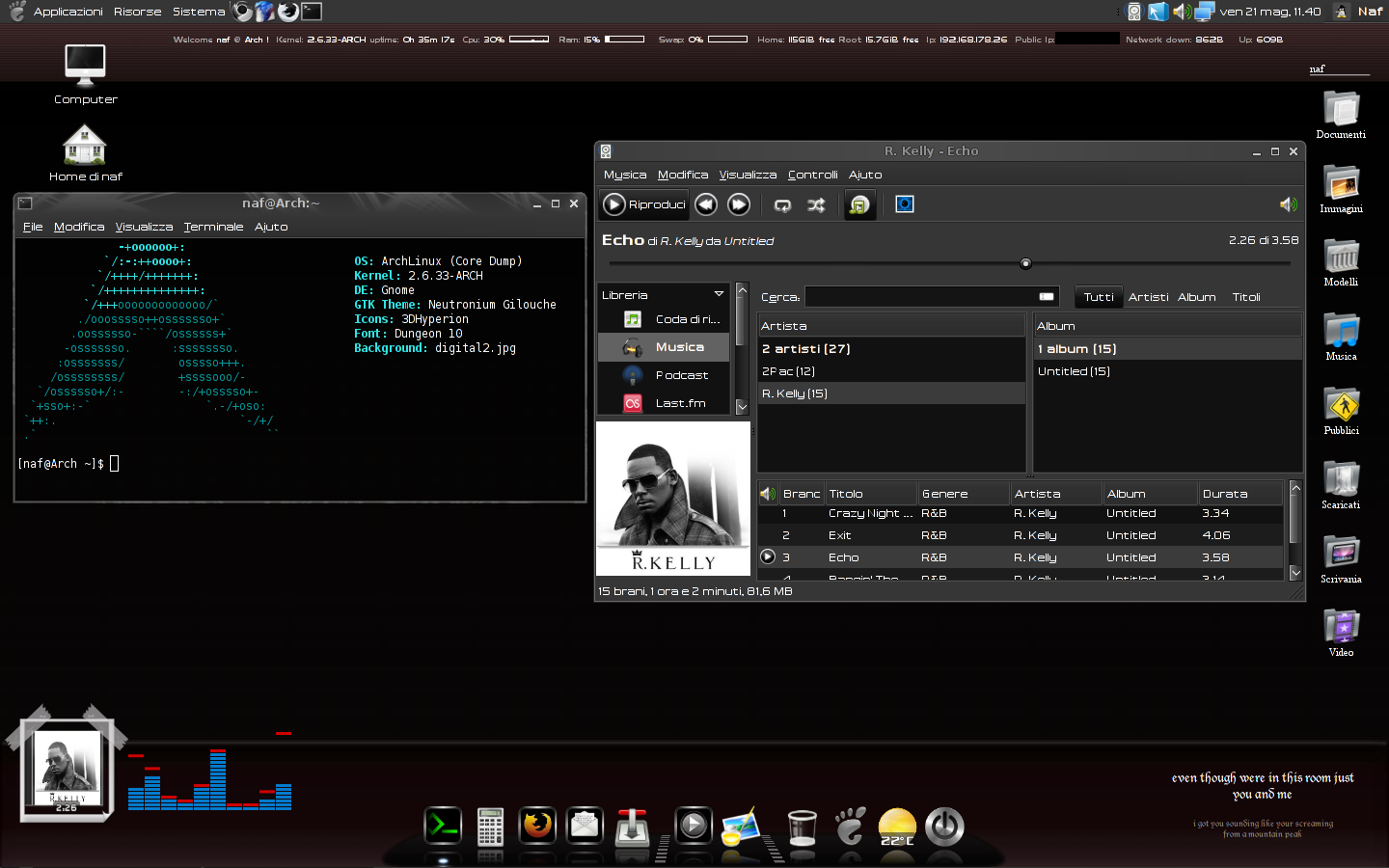Image resolution: width=1389 pixels, height=868 pixels.
Task: Open Controlli menu in Rhythmbox
Action: [813, 175]
